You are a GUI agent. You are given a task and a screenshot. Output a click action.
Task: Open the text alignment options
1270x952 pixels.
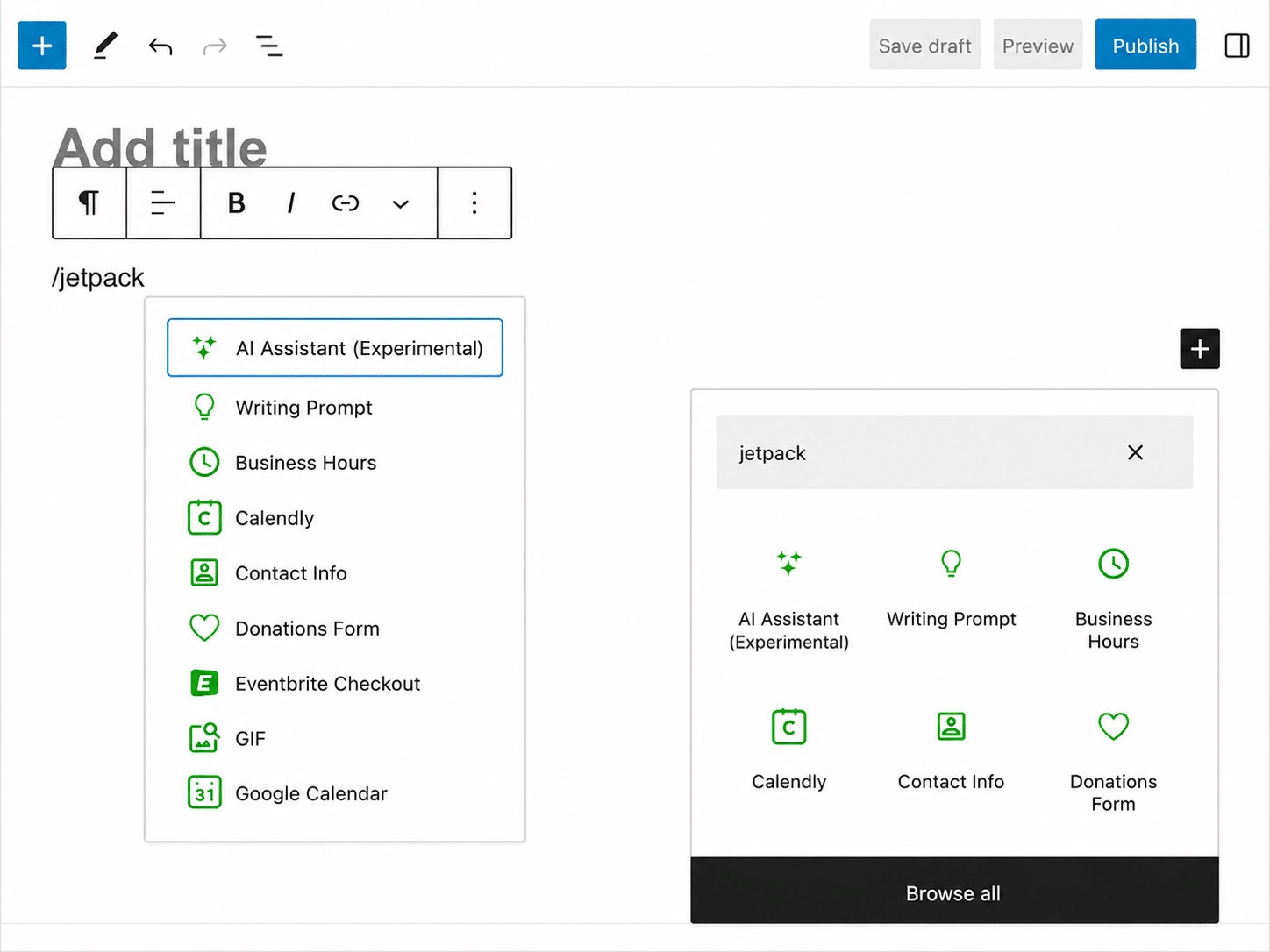[x=163, y=203]
